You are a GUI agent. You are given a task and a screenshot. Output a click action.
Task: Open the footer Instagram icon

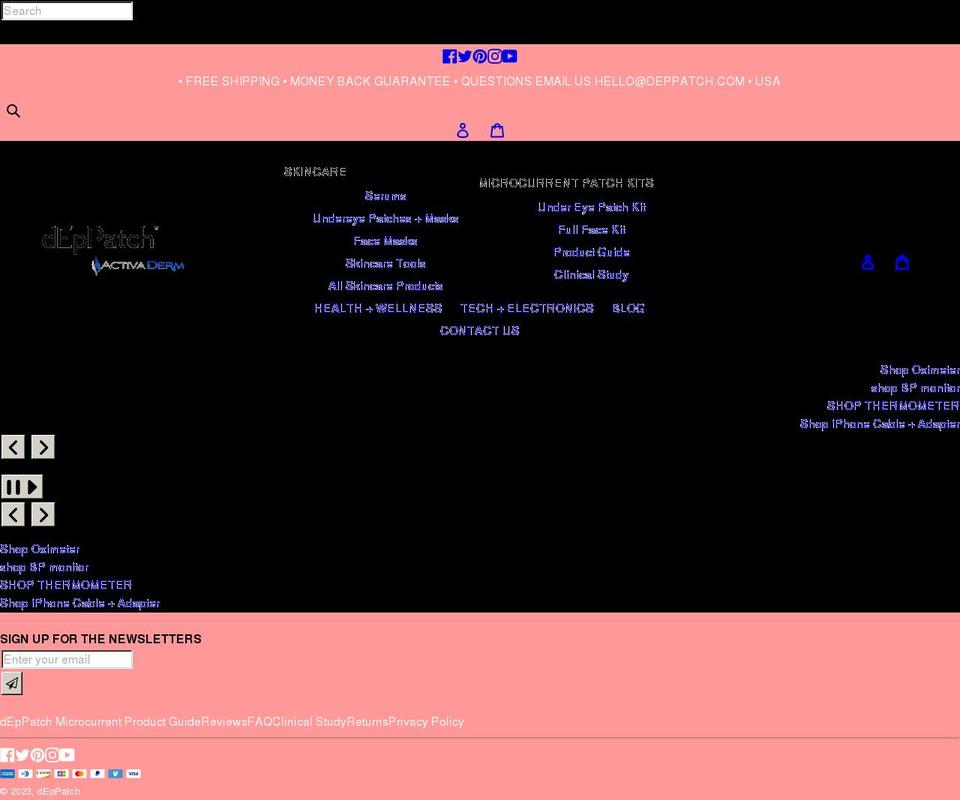(x=52, y=755)
